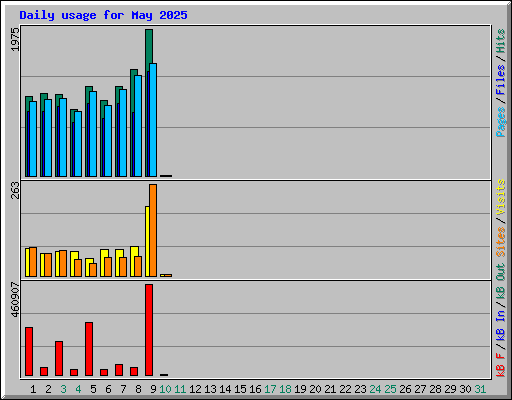
Task: Click the red kB bar for day 1
Action: pyautogui.click(x=29, y=351)
